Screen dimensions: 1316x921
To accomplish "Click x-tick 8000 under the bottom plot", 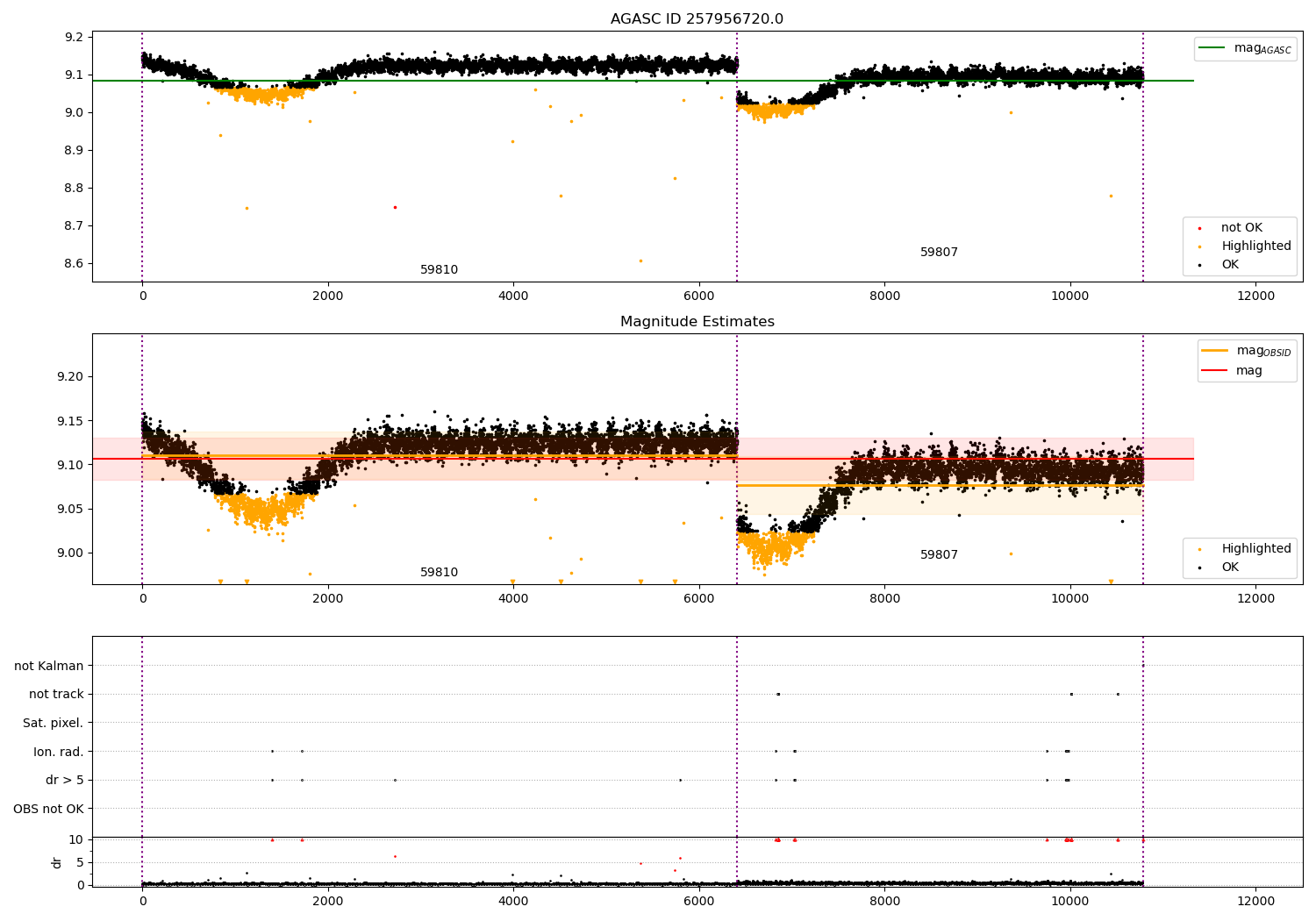I will (884, 901).
